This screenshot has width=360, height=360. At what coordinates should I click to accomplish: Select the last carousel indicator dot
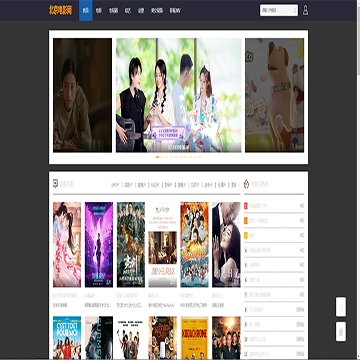click(x=199, y=157)
